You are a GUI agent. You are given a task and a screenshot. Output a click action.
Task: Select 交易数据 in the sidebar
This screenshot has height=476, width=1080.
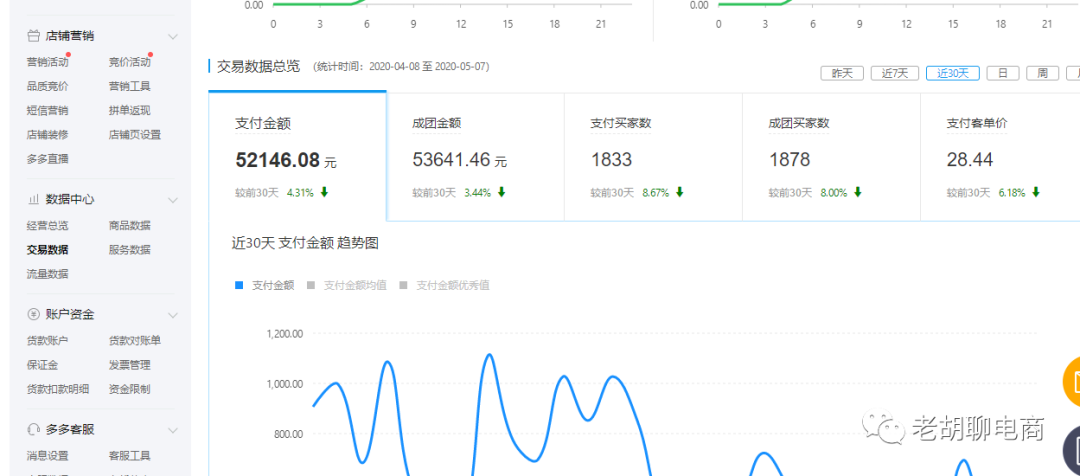pos(48,249)
